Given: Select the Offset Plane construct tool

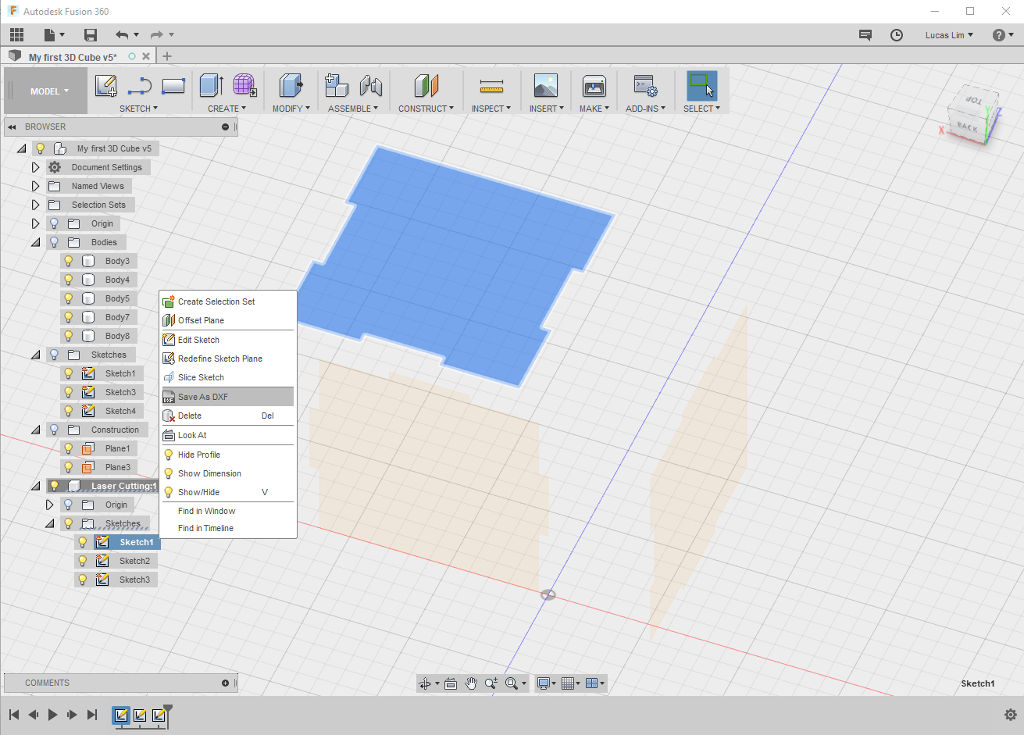Looking at the screenshot, I should [426, 86].
